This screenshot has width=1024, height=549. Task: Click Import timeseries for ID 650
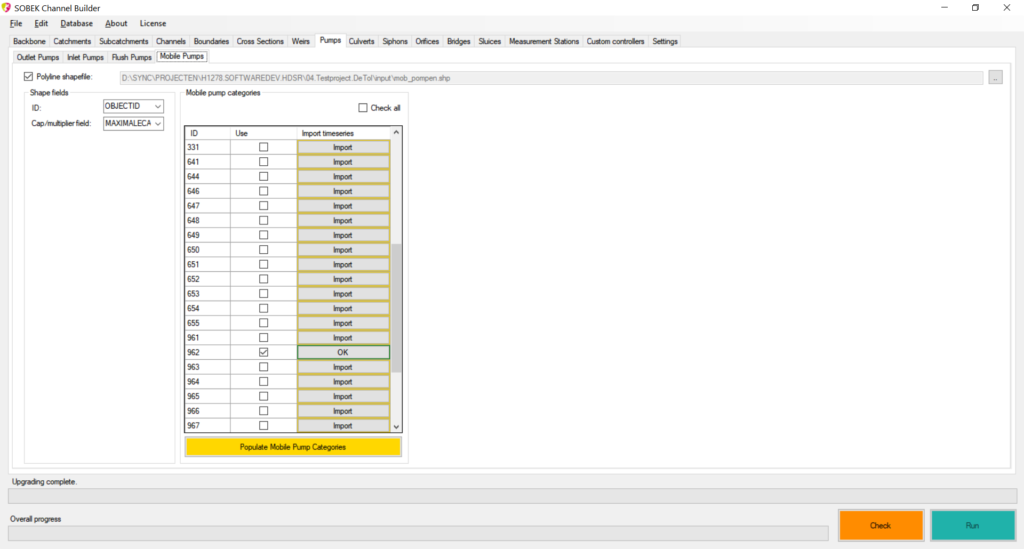pos(343,250)
